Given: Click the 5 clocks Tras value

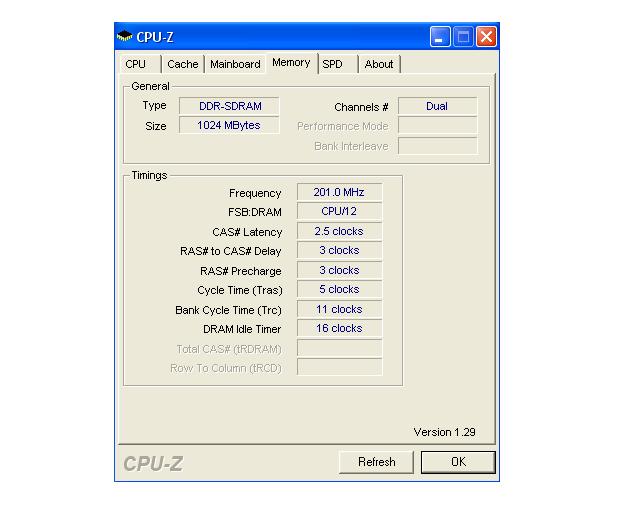Looking at the screenshot, I should point(340,289).
